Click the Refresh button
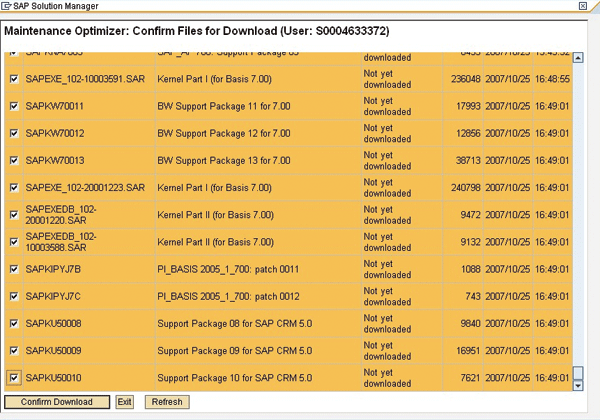The width and height of the screenshot is (600, 420). point(167,402)
